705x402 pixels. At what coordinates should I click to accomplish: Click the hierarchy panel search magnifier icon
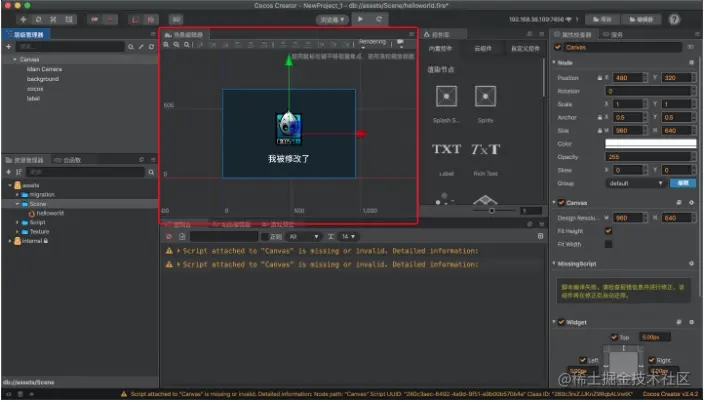coord(130,47)
